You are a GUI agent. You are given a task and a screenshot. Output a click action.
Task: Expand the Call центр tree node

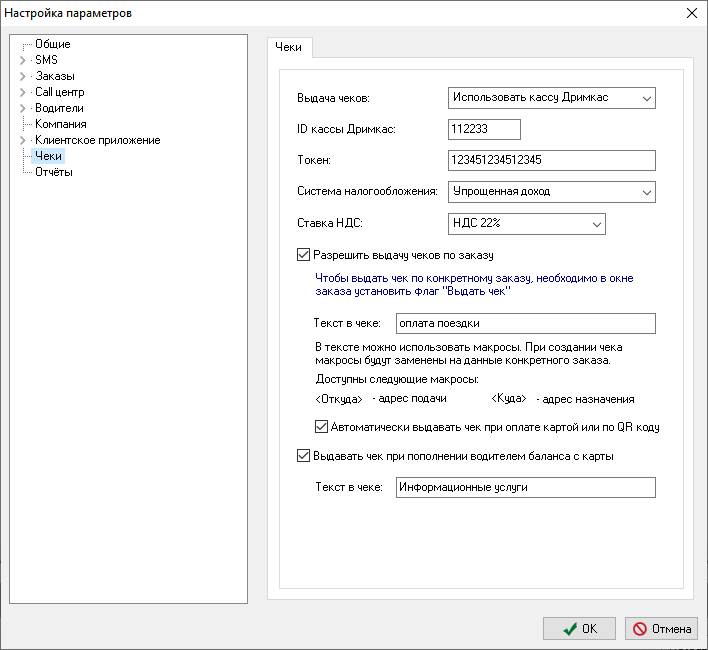(23, 92)
